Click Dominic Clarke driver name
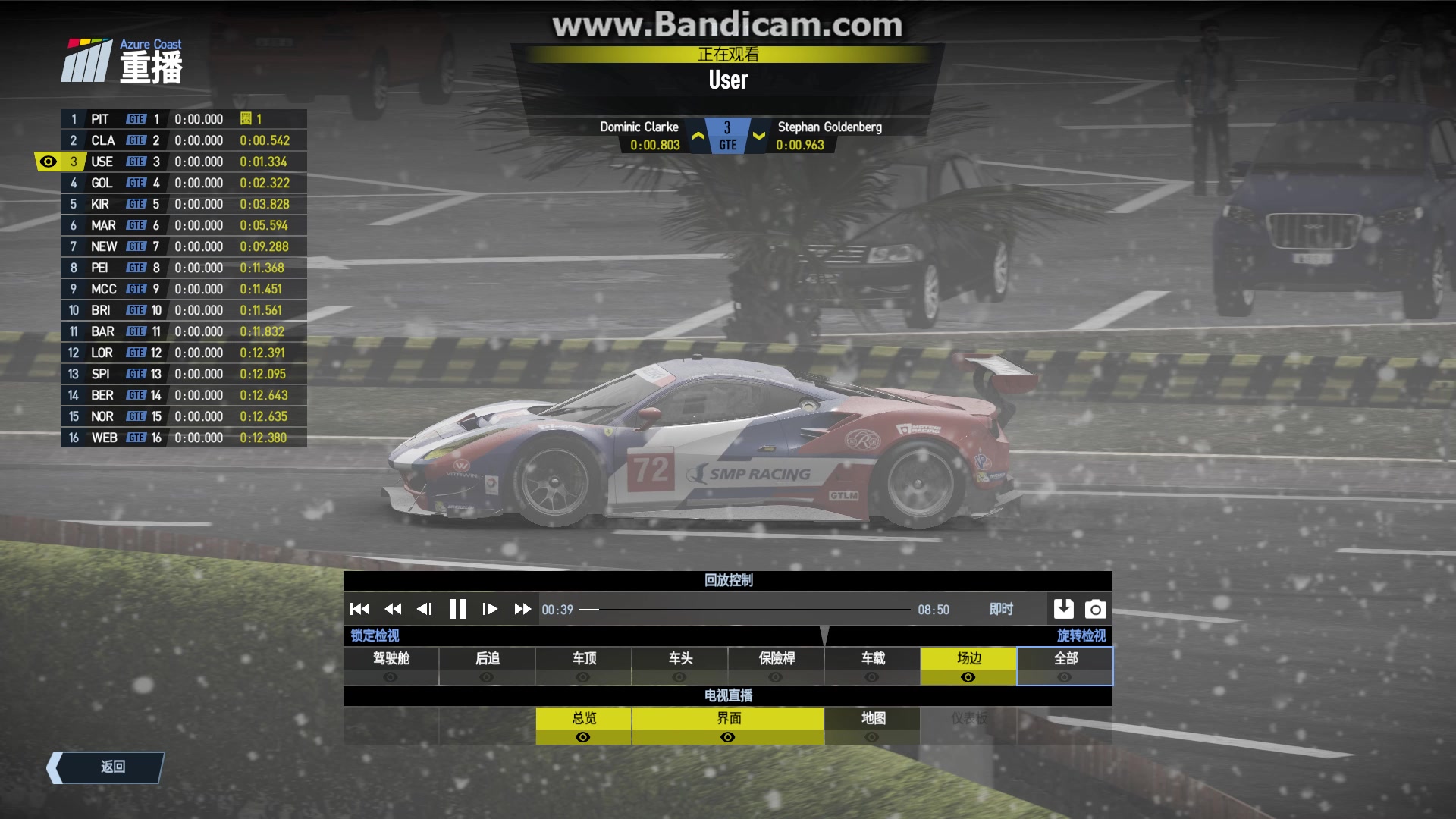The height and width of the screenshot is (819, 1456). click(x=639, y=127)
